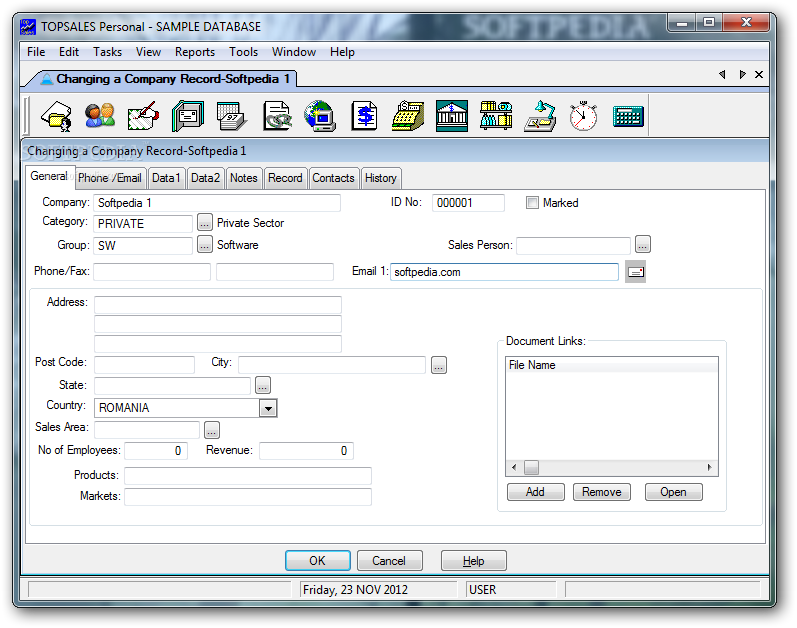Click the dollar sign document icon
Viewport: 797px width, 628px height.
tap(364, 116)
